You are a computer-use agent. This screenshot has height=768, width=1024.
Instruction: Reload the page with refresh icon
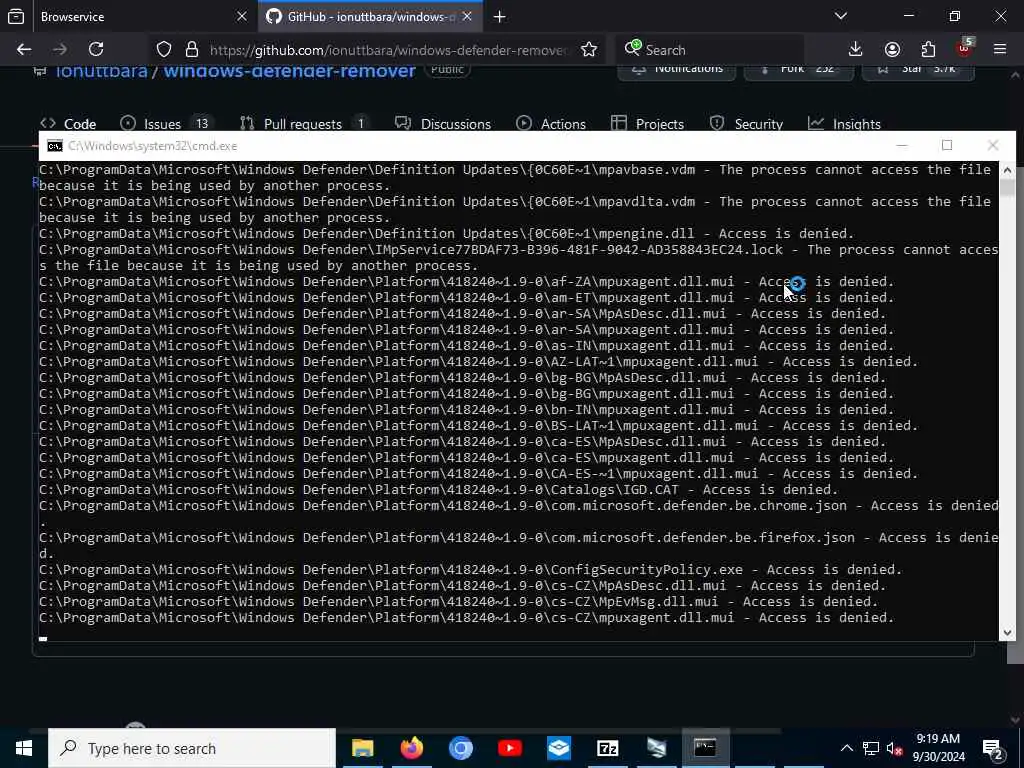(96, 50)
